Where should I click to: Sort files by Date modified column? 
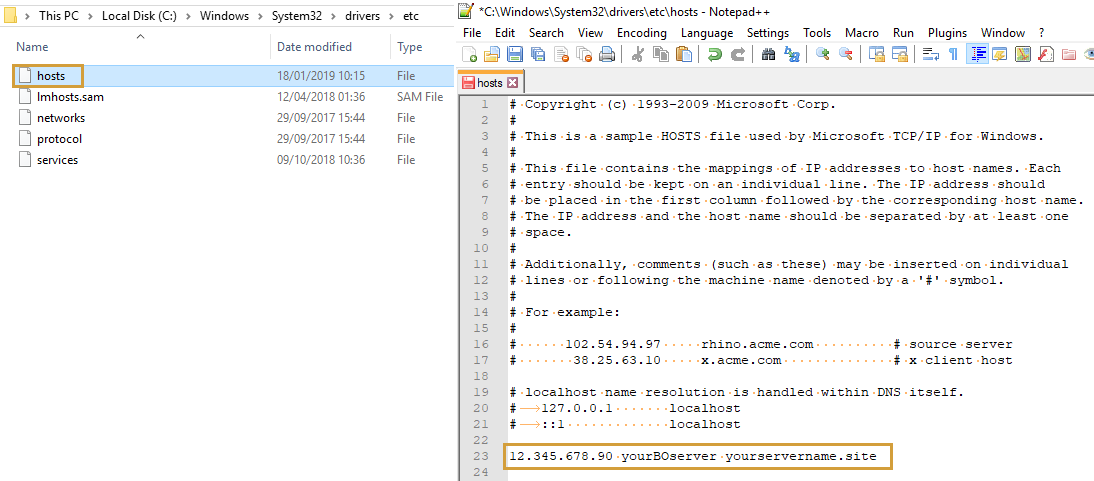(314, 47)
